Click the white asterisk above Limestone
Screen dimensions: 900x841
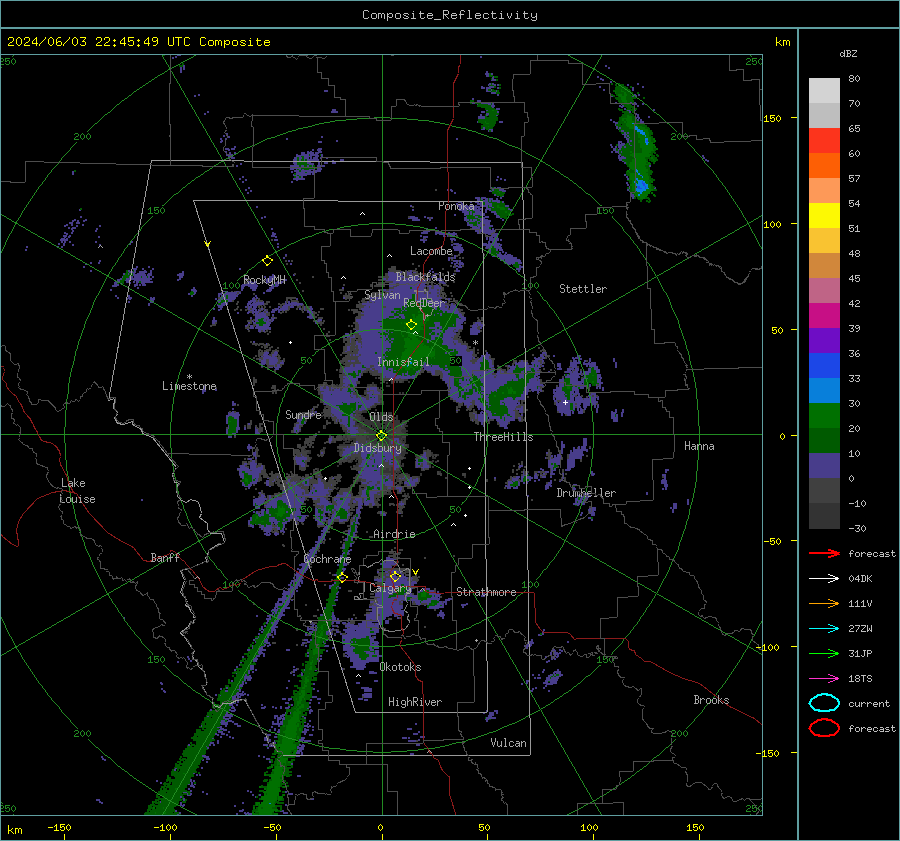point(189,377)
